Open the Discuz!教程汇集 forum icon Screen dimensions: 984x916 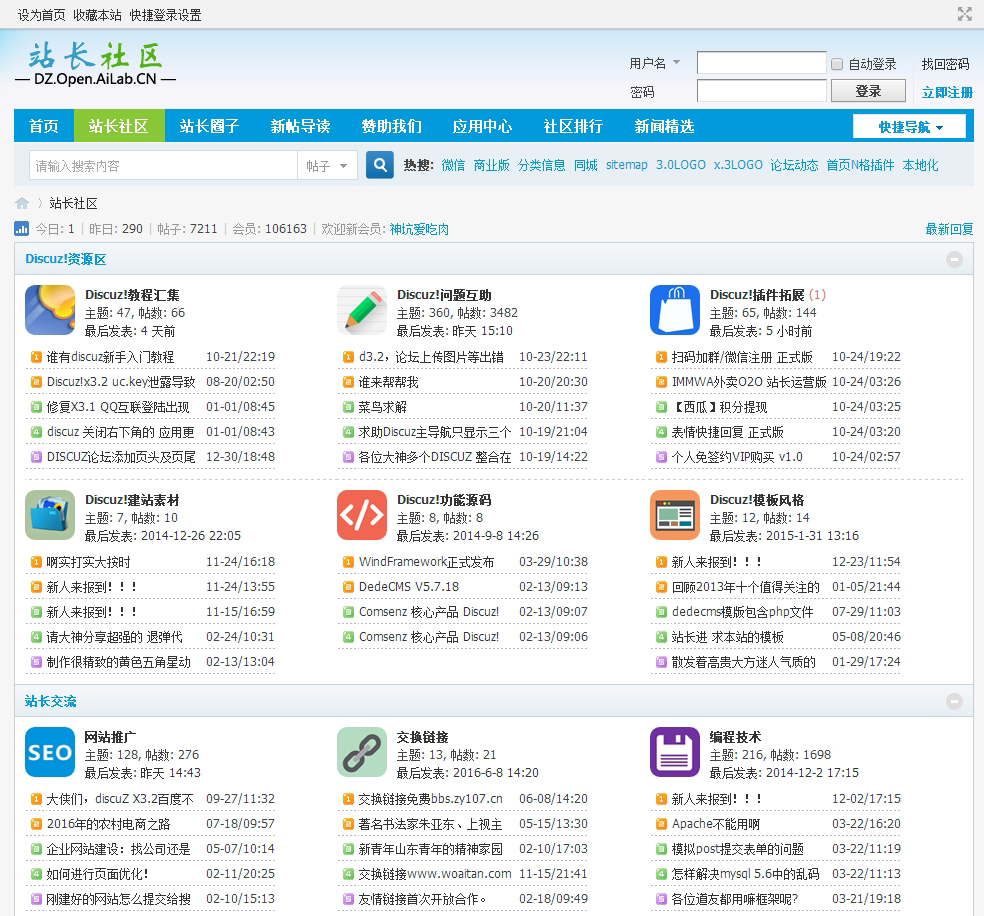pyautogui.click(x=50, y=310)
